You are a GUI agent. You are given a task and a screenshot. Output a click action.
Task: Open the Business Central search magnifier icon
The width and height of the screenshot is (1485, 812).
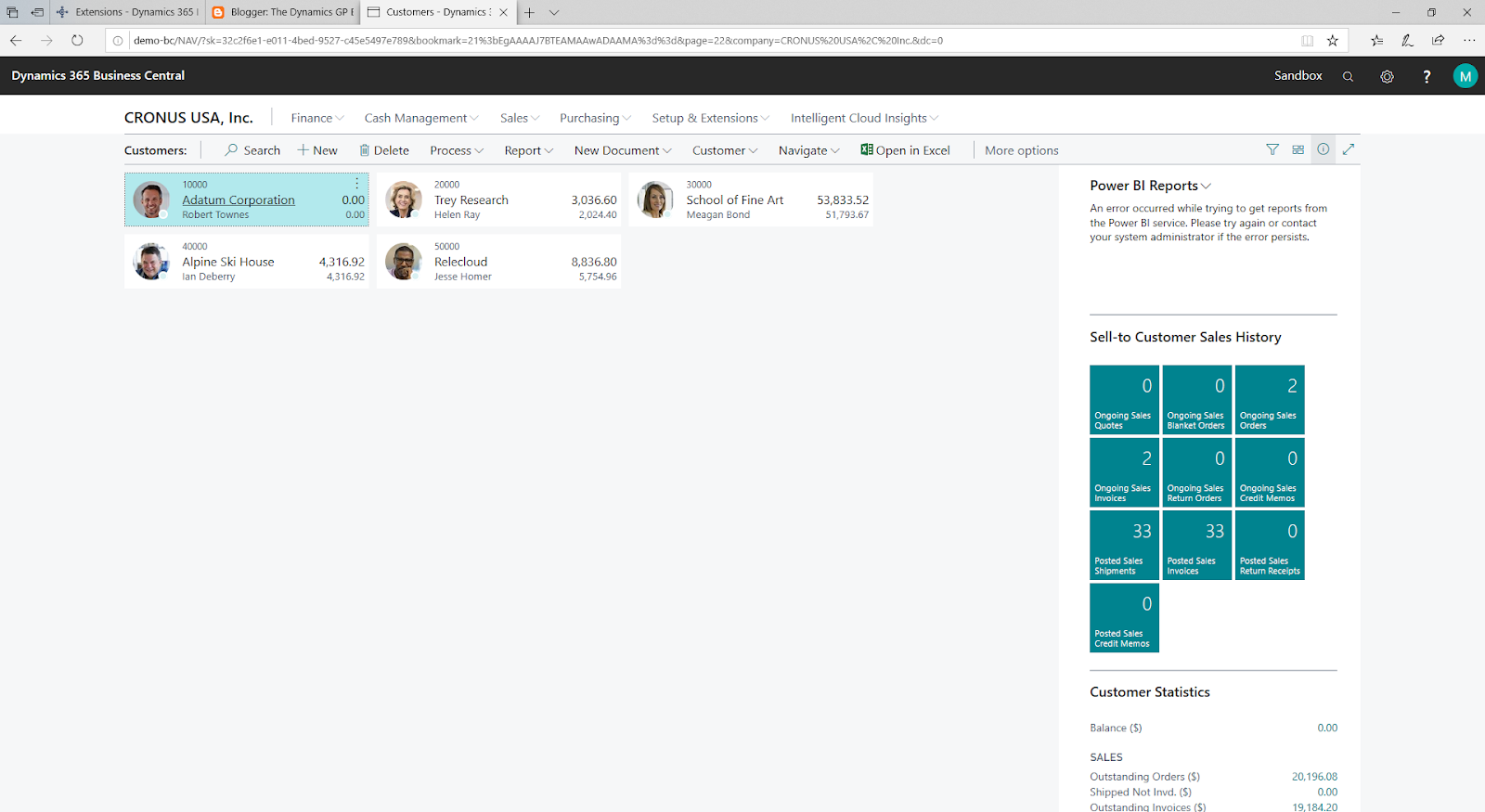[x=1348, y=76]
